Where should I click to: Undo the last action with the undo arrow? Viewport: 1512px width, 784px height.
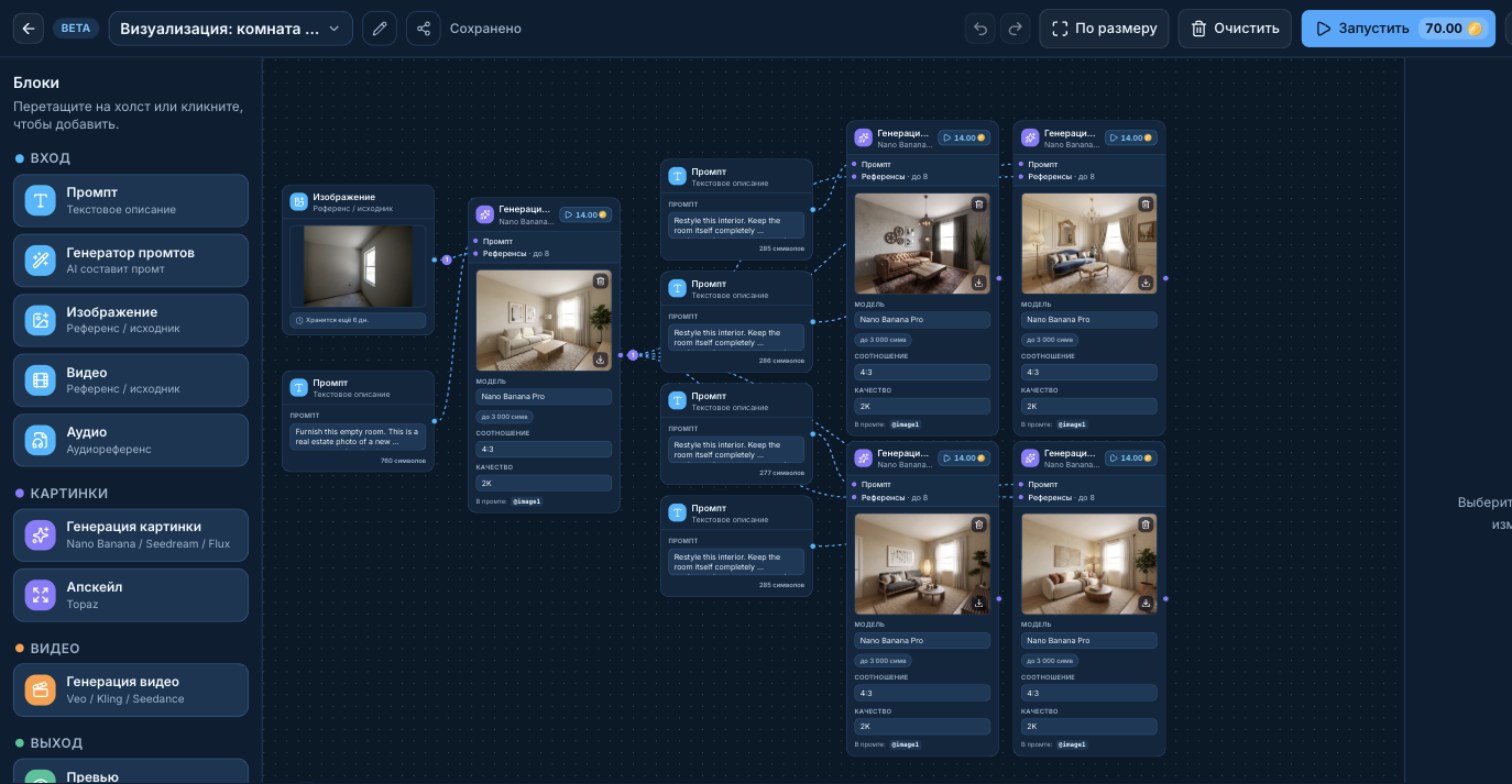[980, 28]
